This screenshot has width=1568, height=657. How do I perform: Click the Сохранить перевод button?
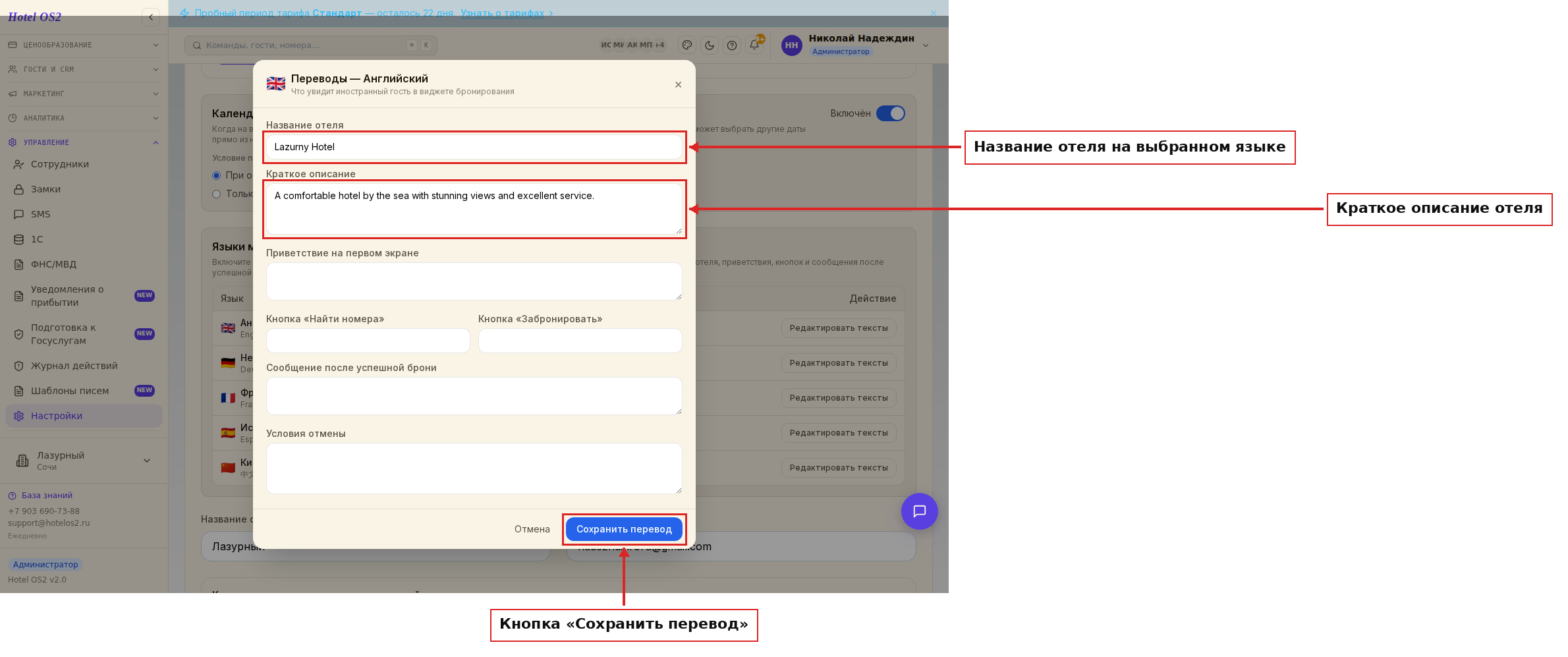coord(624,529)
